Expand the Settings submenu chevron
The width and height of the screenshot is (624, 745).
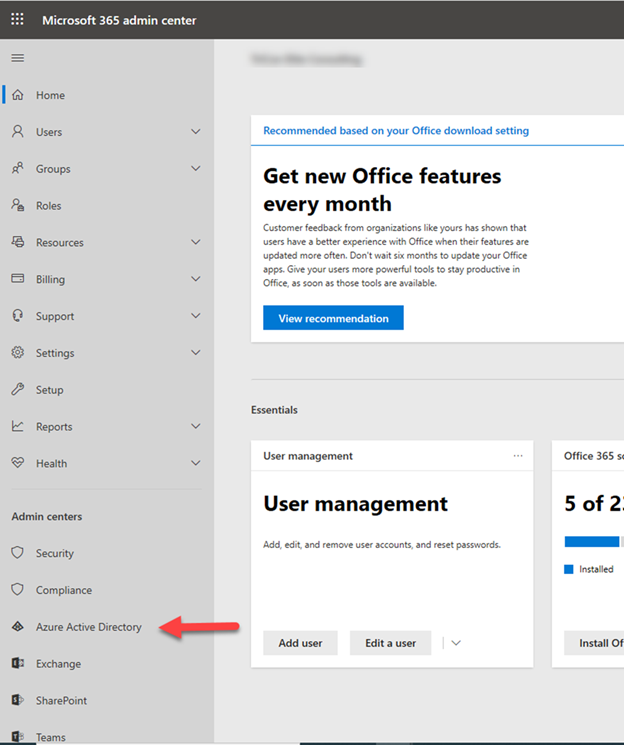[195, 353]
